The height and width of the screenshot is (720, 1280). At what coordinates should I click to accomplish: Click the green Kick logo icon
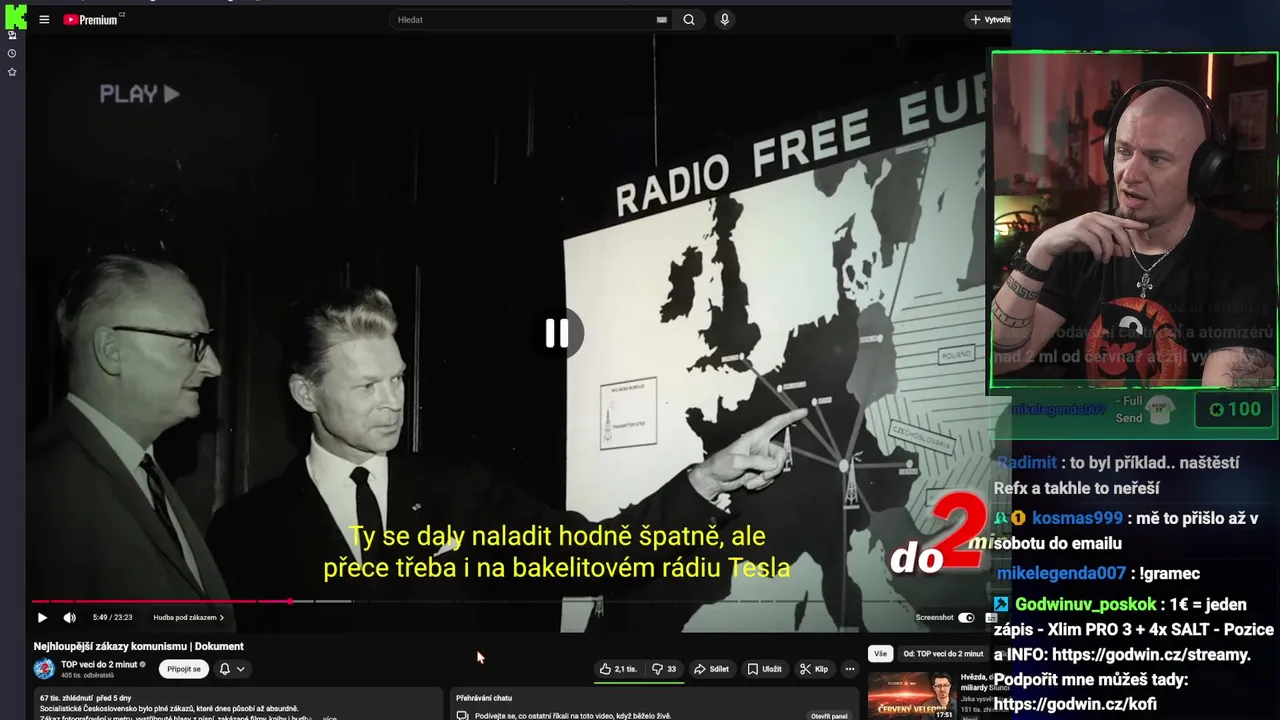point(16,17)
